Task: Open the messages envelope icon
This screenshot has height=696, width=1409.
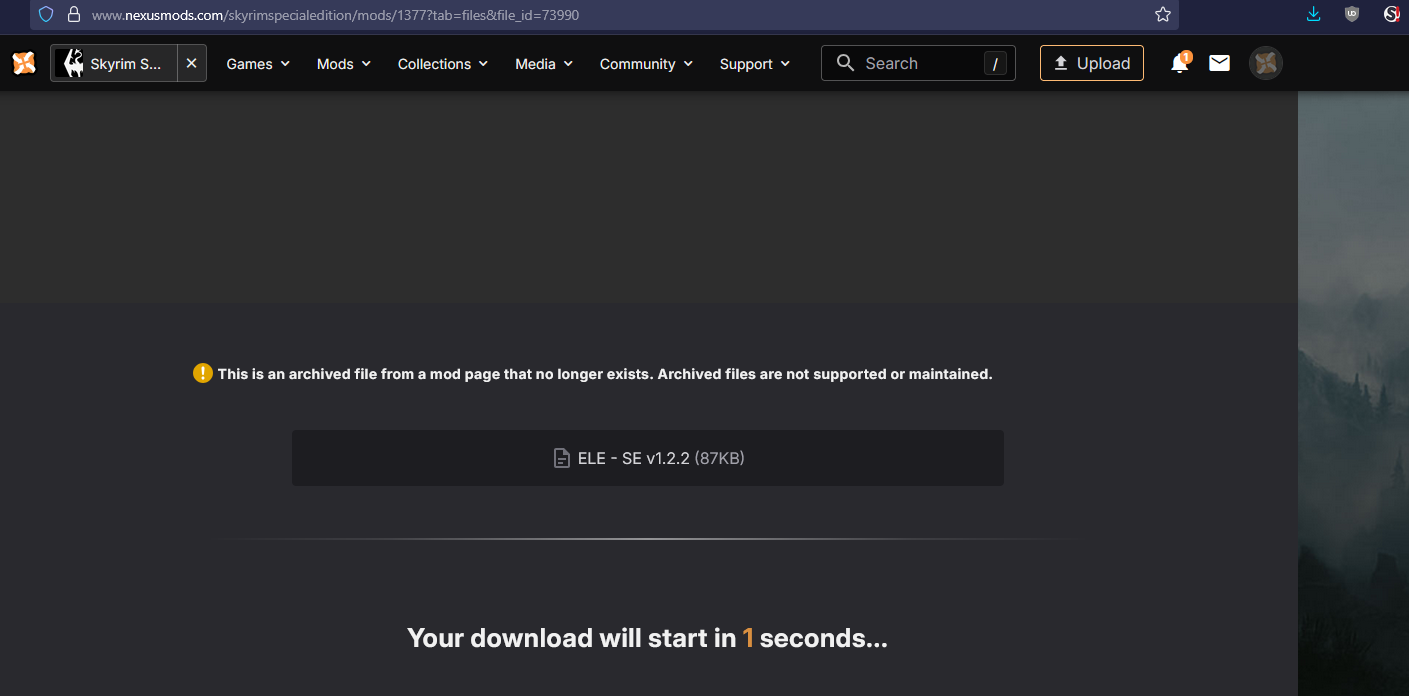Action: point(1219,63)
